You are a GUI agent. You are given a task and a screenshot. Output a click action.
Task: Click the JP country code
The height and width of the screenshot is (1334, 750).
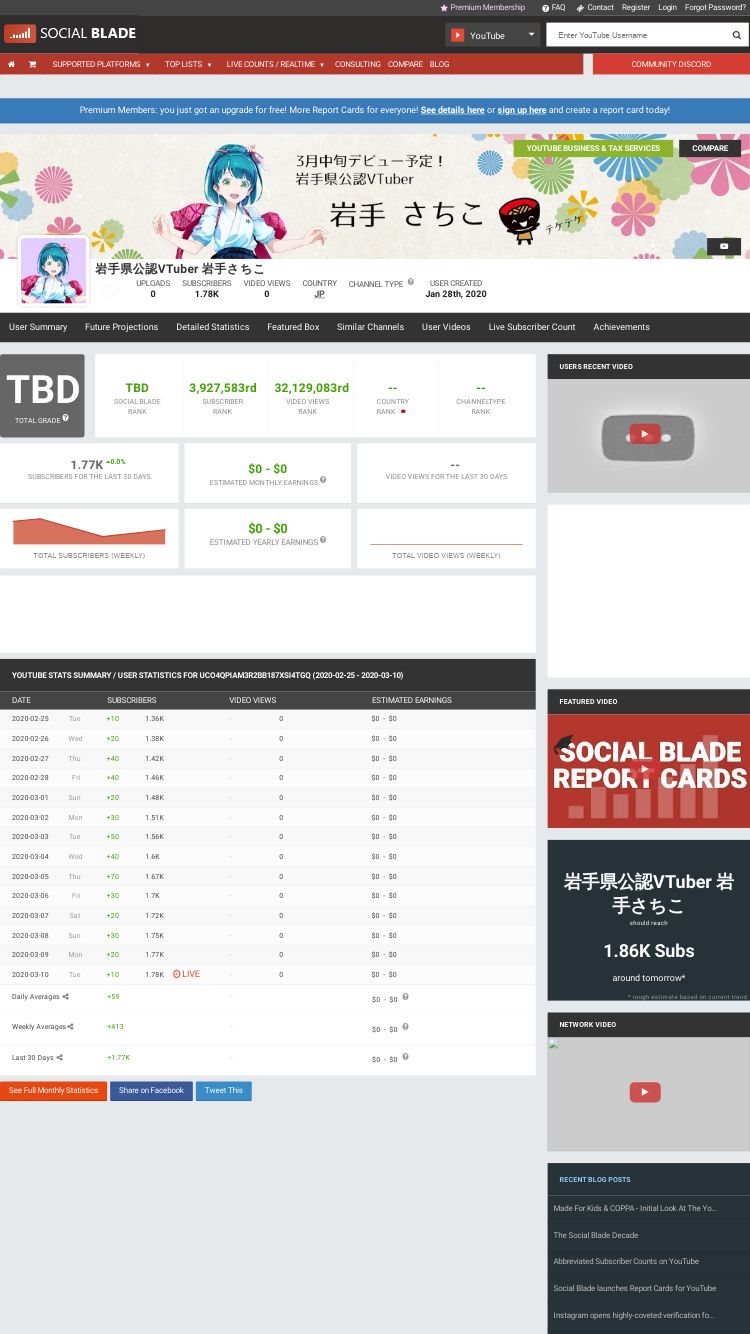[x=319, y=294]
